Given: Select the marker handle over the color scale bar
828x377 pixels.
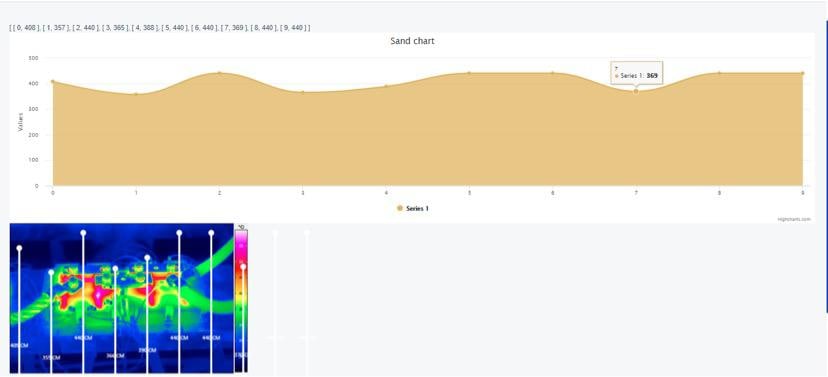Looking at the screenshot, I should click(x=243, y=267).
